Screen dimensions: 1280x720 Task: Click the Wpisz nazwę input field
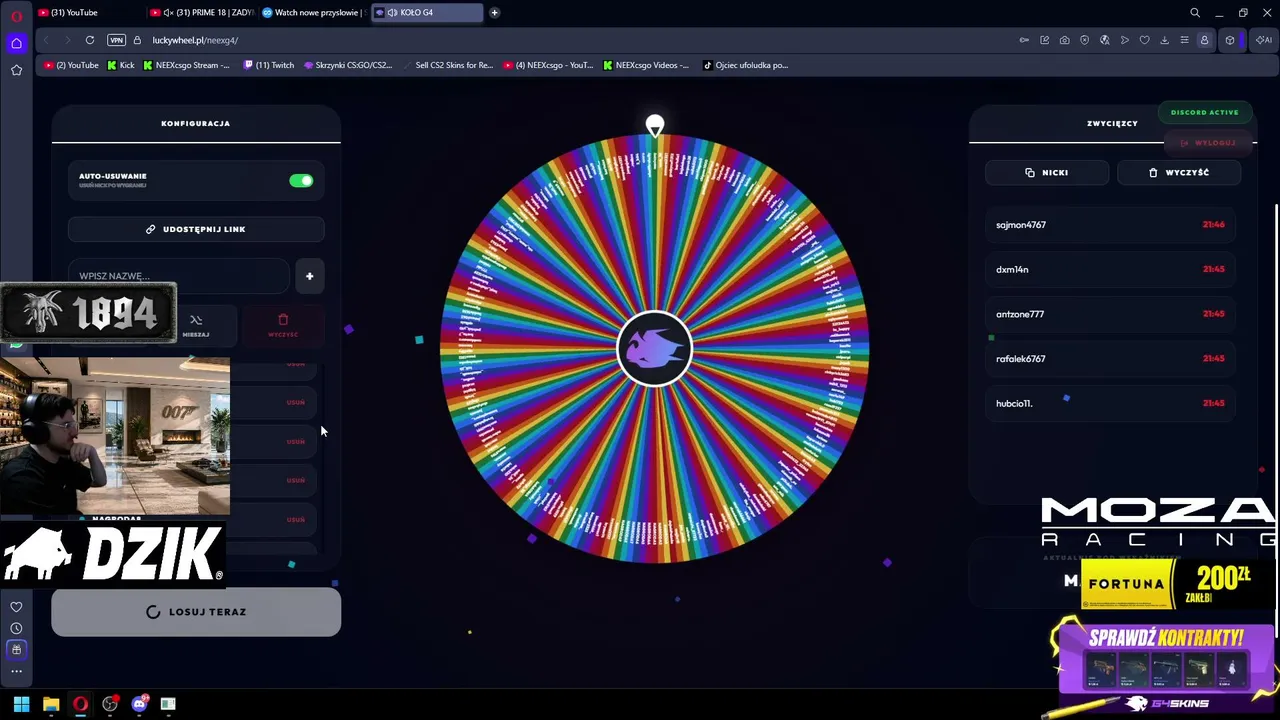tap(179, 276)
